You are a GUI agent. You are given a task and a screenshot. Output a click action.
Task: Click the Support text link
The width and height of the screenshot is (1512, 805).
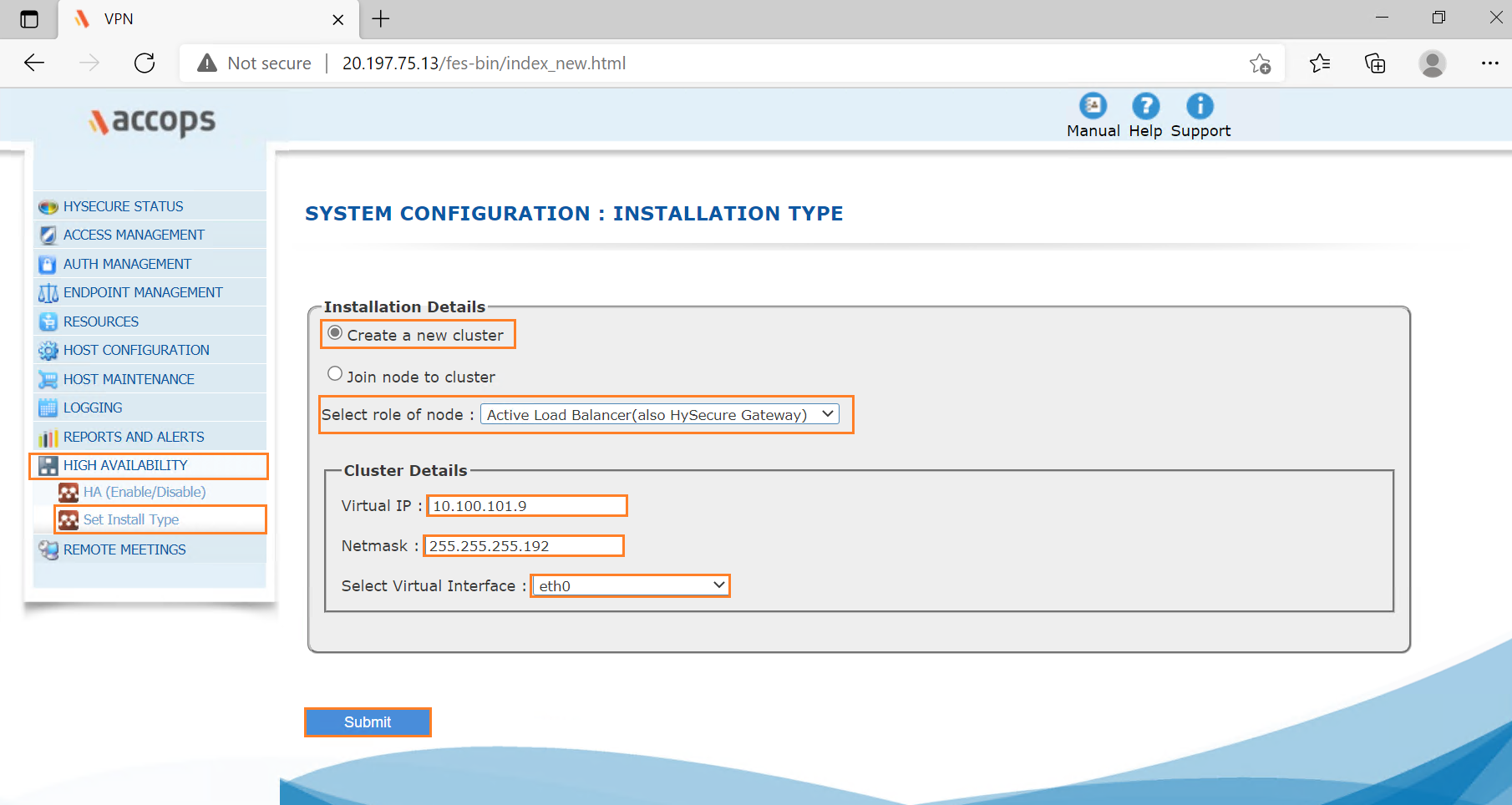1200,131
